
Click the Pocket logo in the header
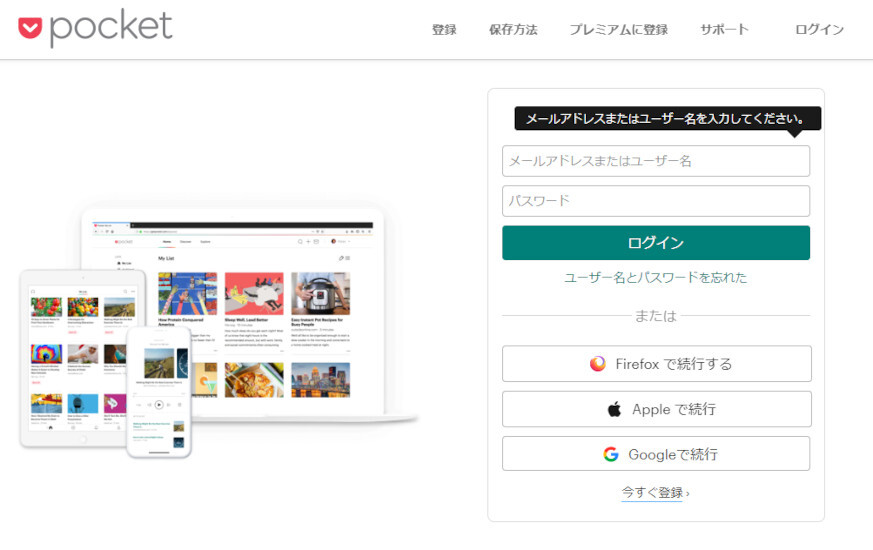pyautogui.click(x=95, y=28)
